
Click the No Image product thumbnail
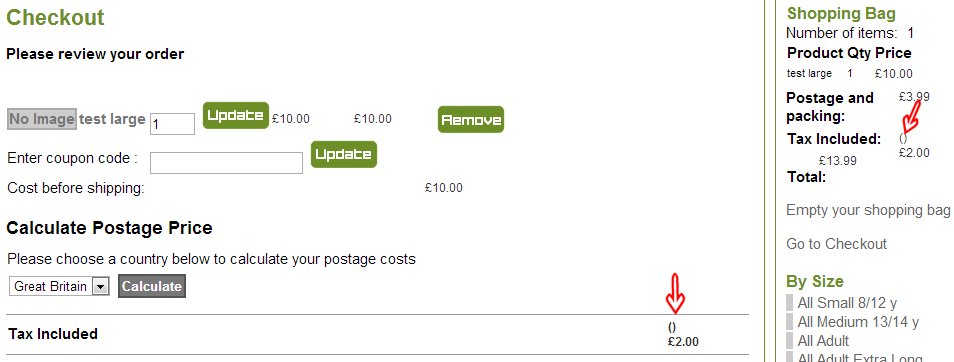click(x=42, y=119)
